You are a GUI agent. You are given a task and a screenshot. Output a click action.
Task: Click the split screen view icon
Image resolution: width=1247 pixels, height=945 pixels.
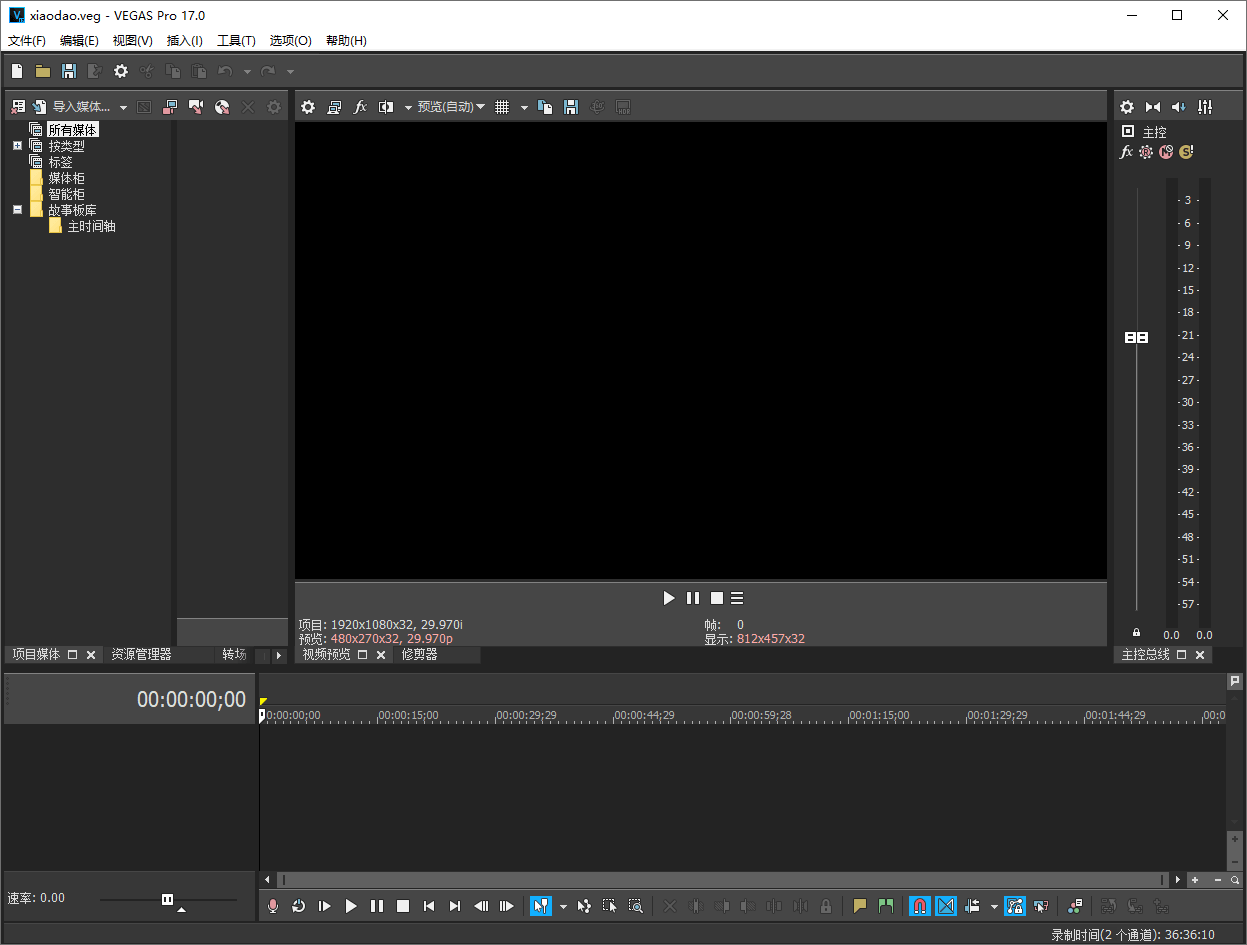(x=386, y=107)
